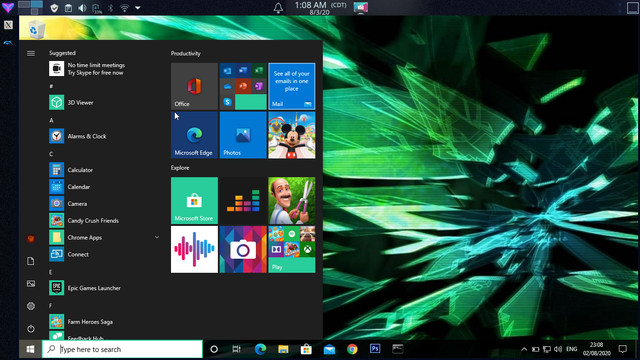The height and width of the screenshot is (360, 640).
Task: Open the Windows battery tray icon
Action: pos(536,349)
